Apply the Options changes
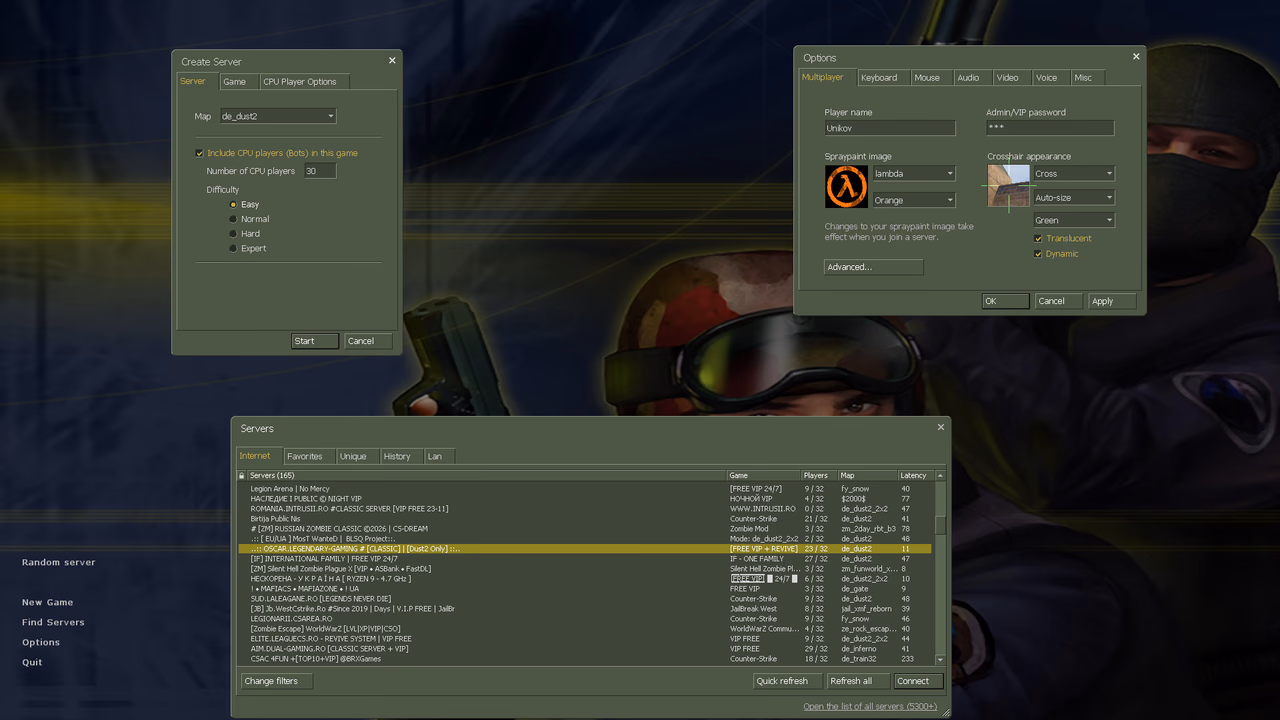The image size is (1280, 720). [1113, 301]
